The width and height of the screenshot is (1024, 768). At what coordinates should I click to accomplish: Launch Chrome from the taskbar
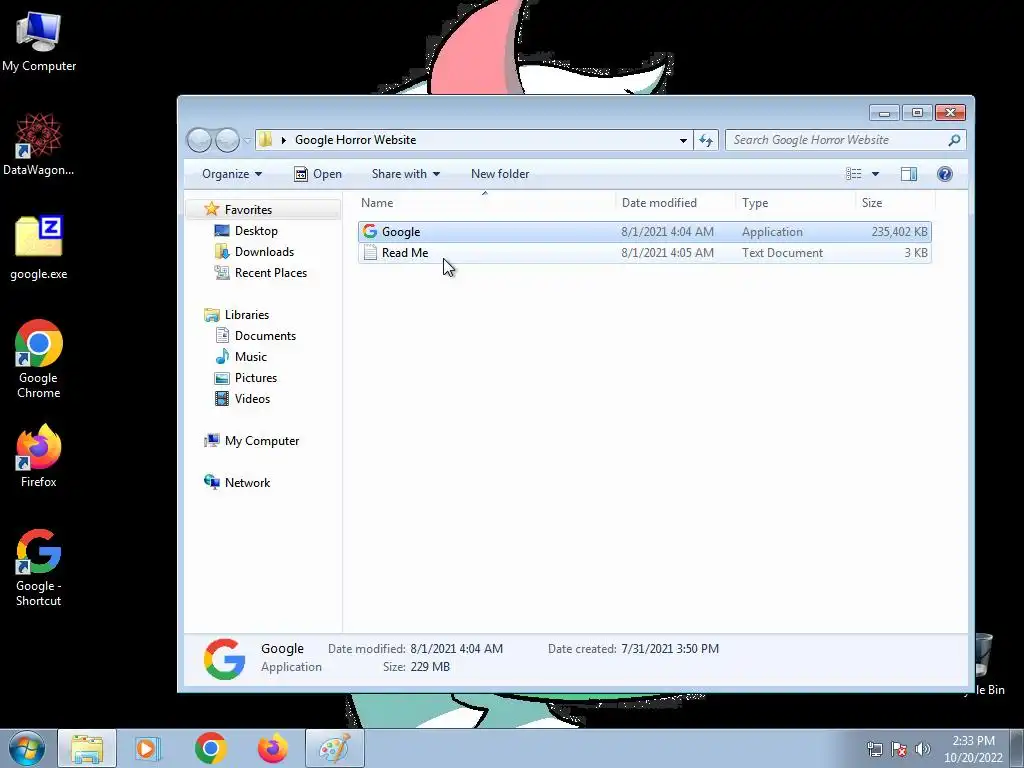[x=210, y=748]
